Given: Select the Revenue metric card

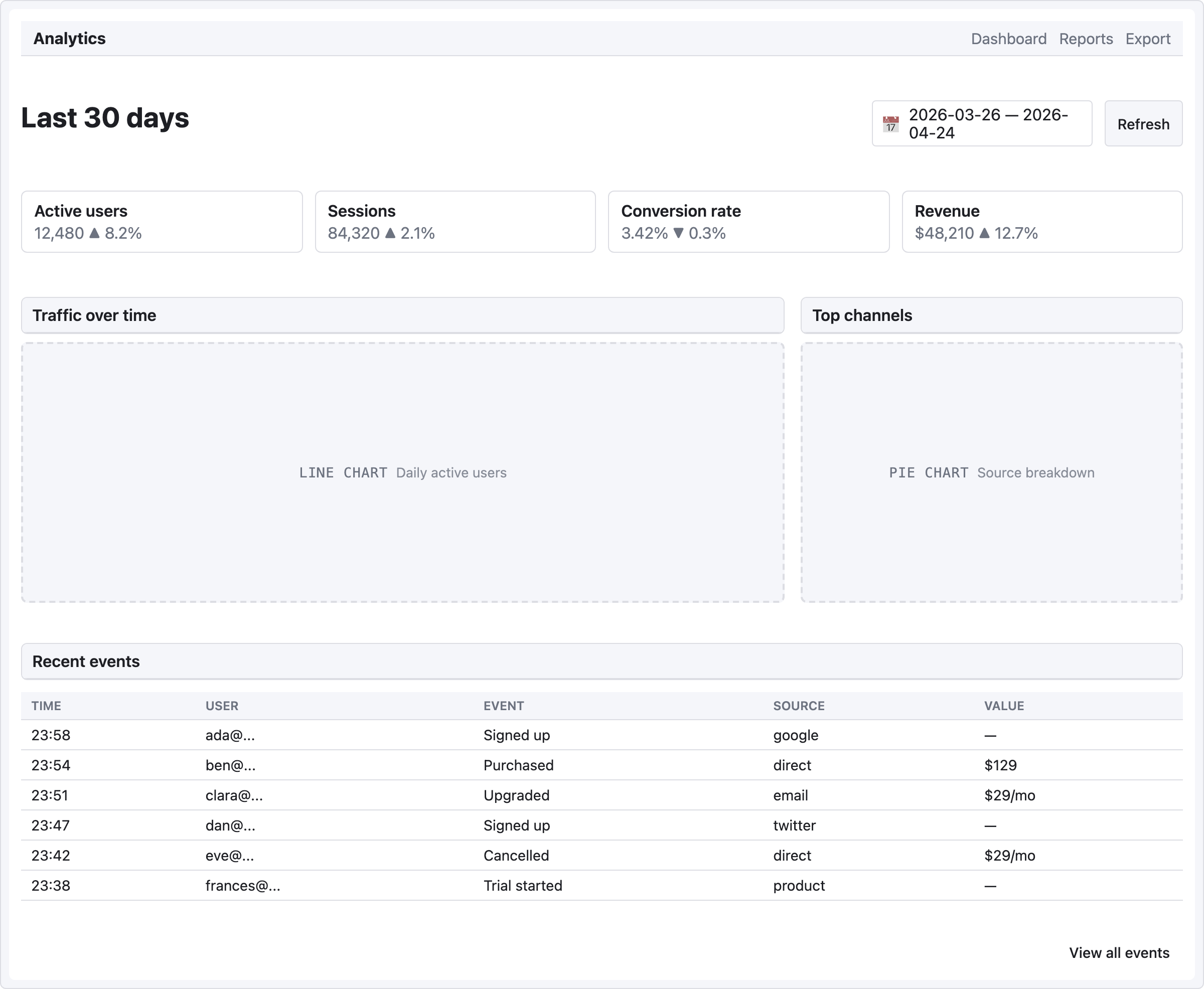Looking at the screenshot, I should 1042,222.
